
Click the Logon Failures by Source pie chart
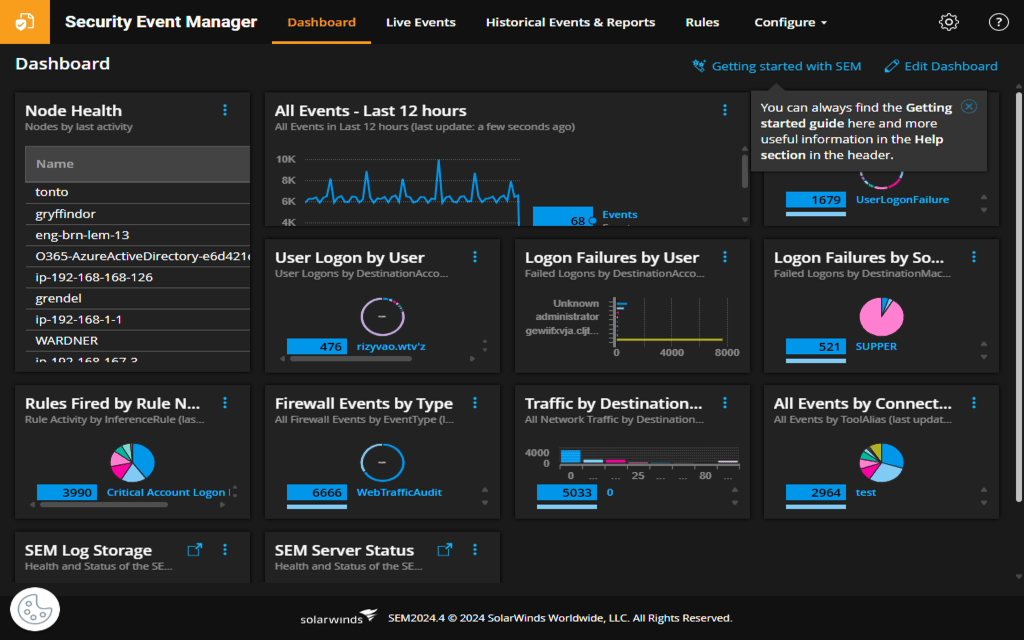(x=881, y=317)
